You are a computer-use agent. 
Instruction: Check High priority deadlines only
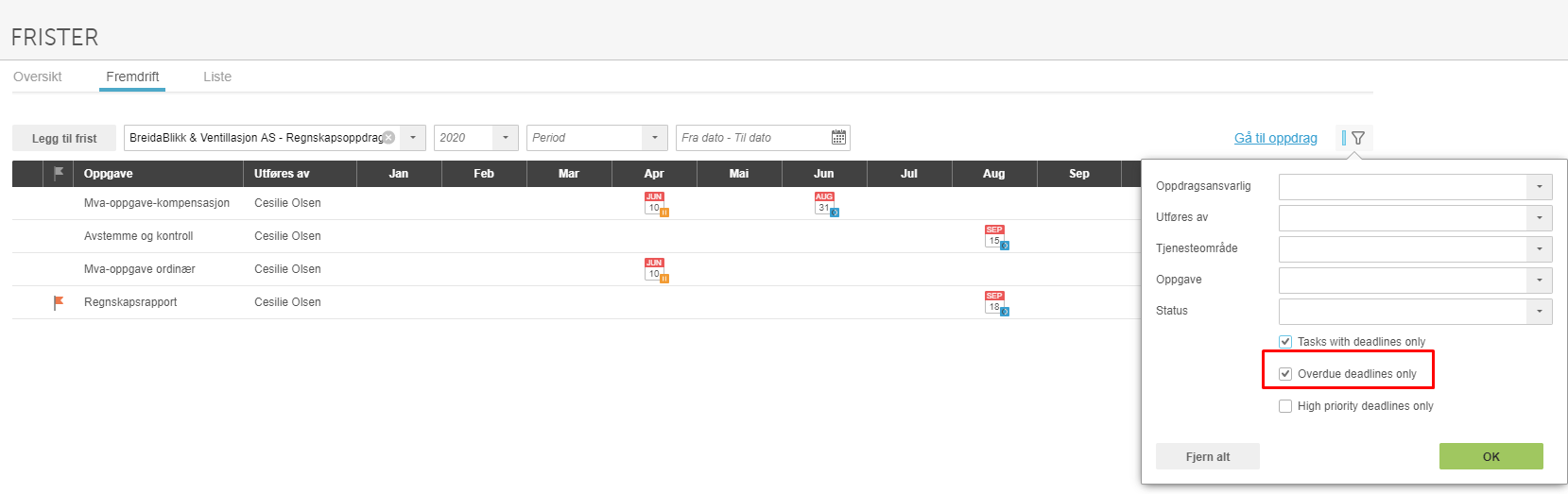(1285, 406)
